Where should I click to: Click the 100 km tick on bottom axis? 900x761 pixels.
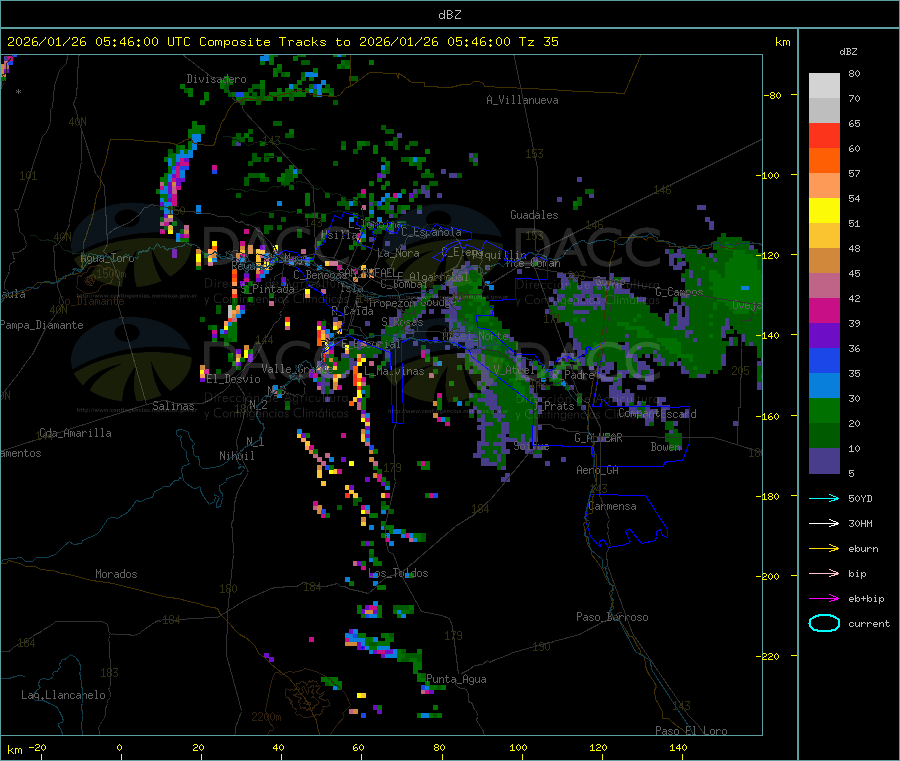[x=518, y=747]
